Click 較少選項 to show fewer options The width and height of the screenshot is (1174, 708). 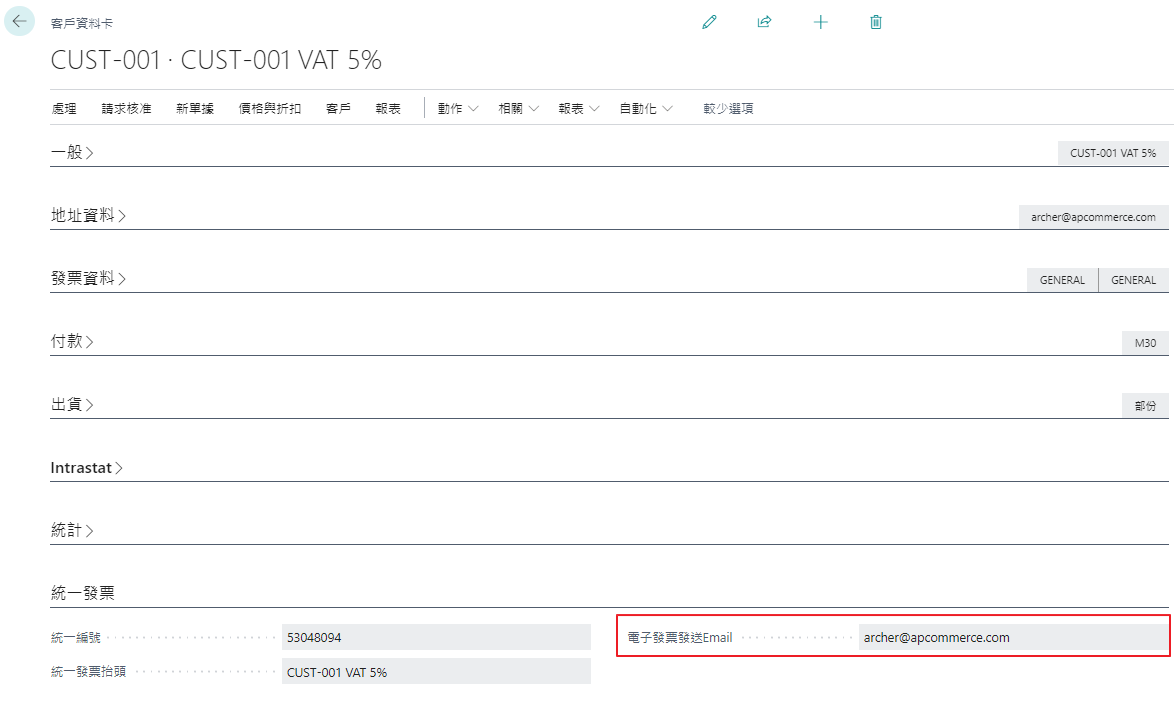728,109
